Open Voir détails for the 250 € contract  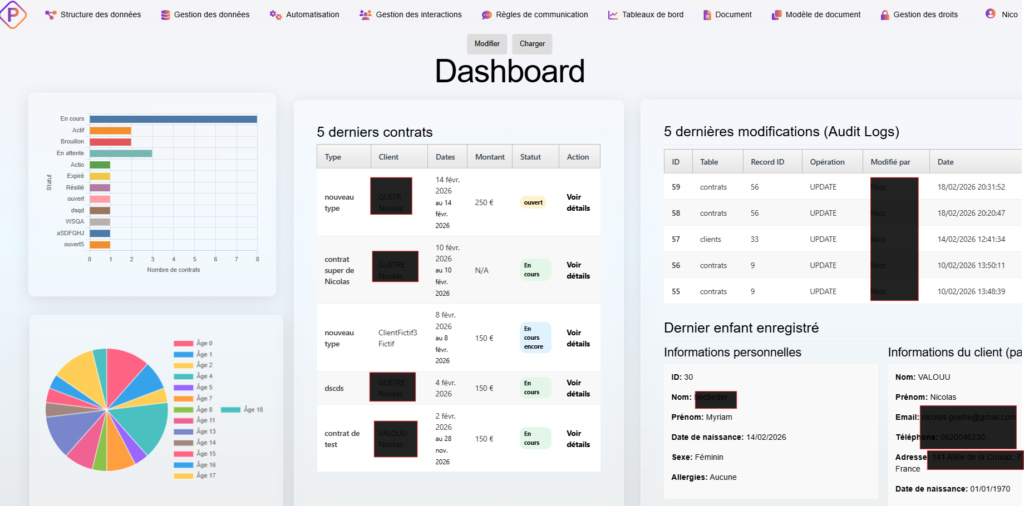click(x=579, y=203)
